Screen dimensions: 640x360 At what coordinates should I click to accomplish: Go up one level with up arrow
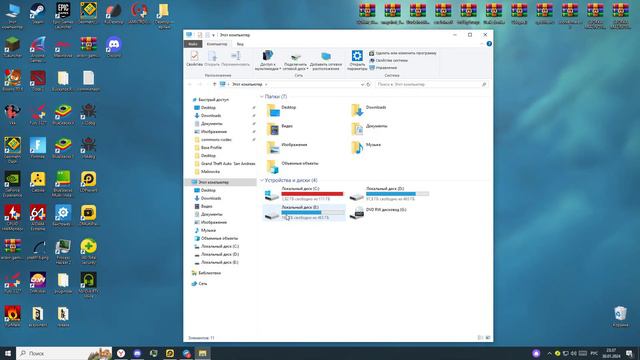click(x=214, y=84)
